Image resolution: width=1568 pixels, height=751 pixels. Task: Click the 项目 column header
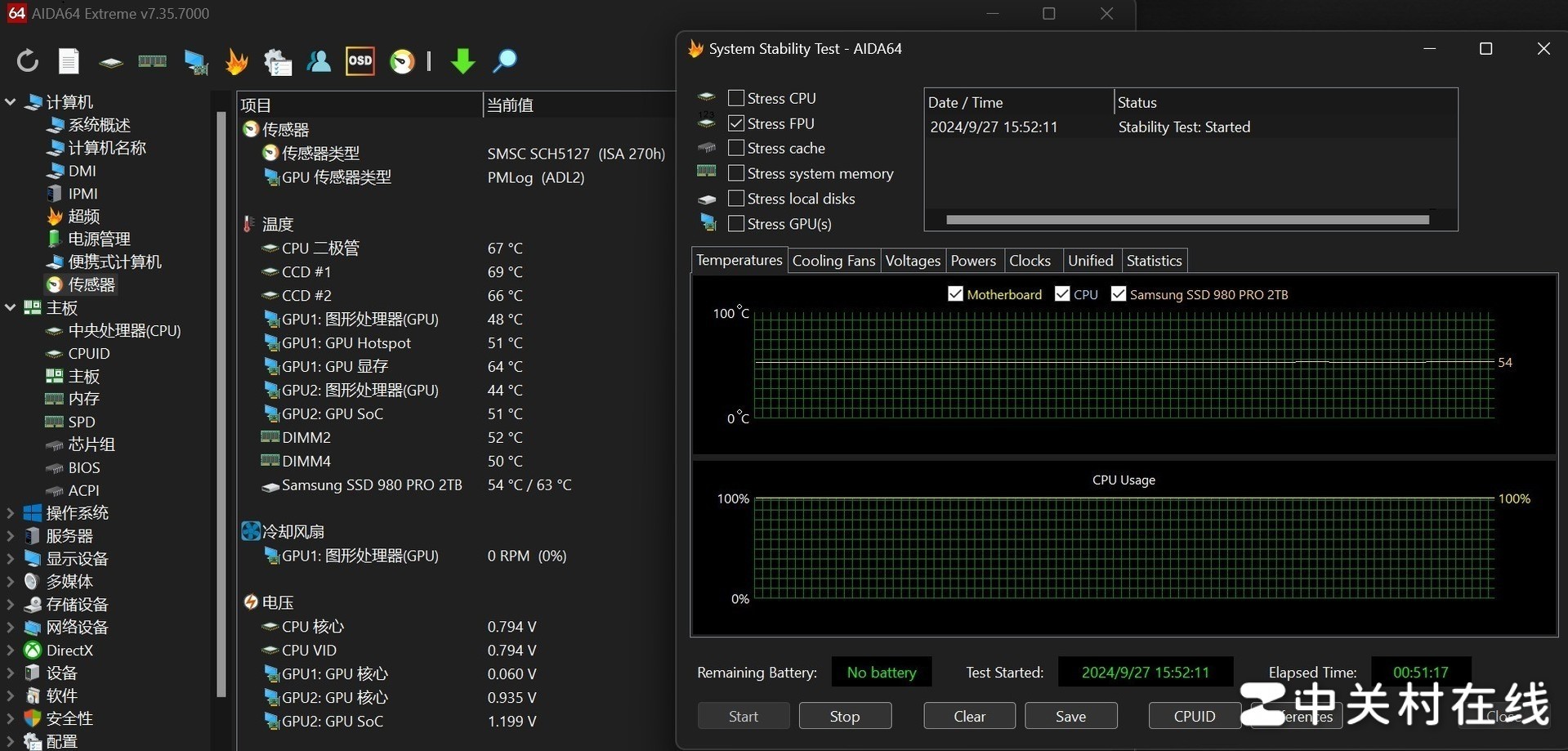click(360, 105)
